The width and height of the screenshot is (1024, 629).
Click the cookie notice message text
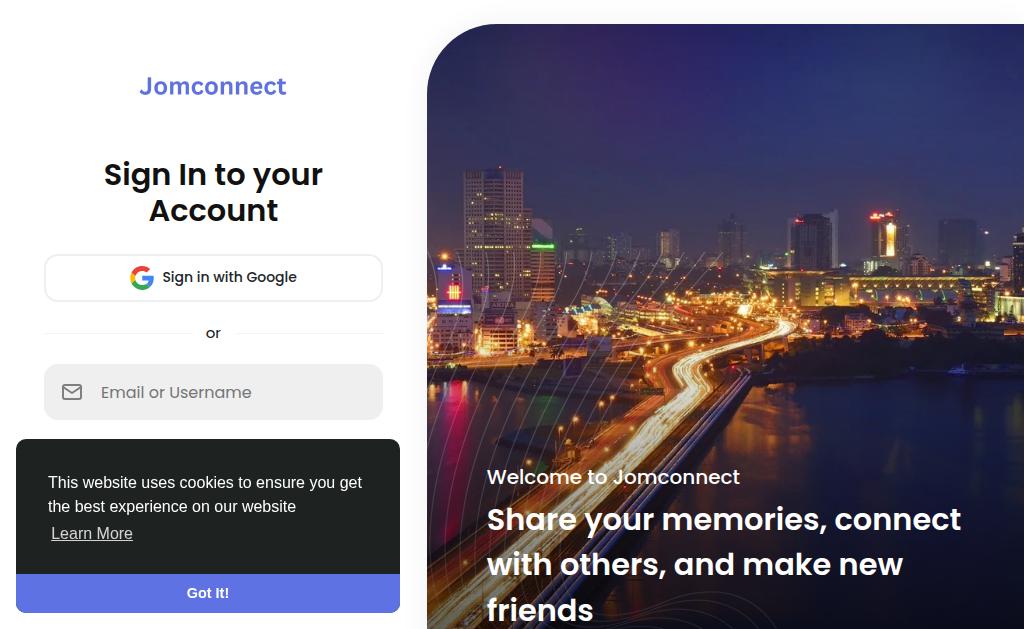(x=204, y=494)
